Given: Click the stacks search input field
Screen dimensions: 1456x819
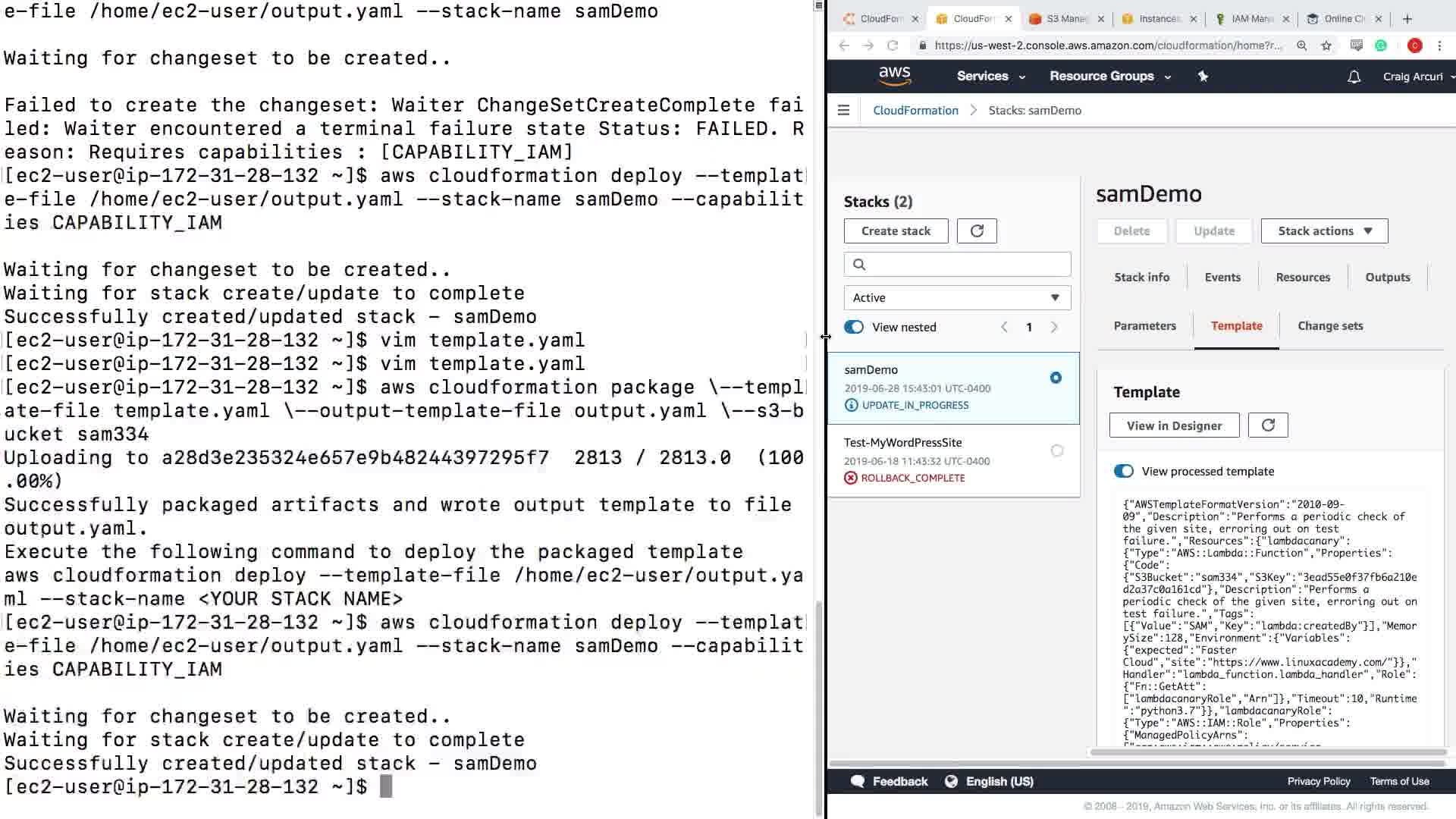Looking at the screenshot, I should point(965,265).
